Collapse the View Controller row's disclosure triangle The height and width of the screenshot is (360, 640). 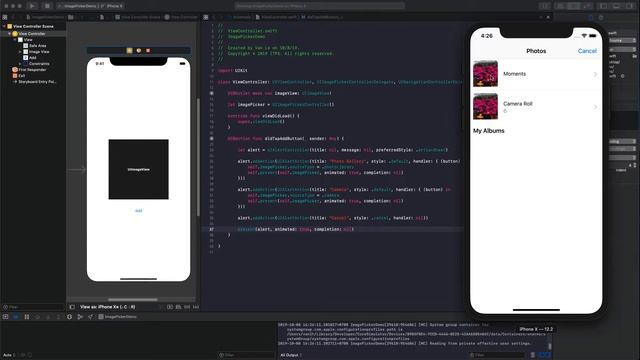pyautogui.click(x=10, y=33)
